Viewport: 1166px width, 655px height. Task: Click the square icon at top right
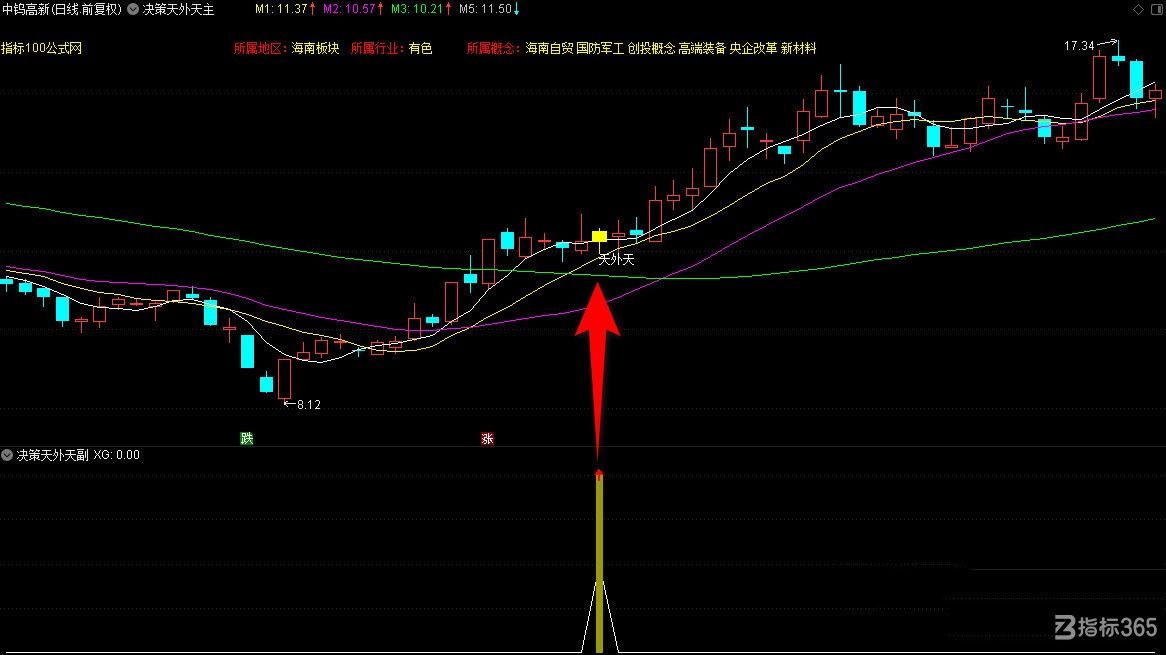1157,10
